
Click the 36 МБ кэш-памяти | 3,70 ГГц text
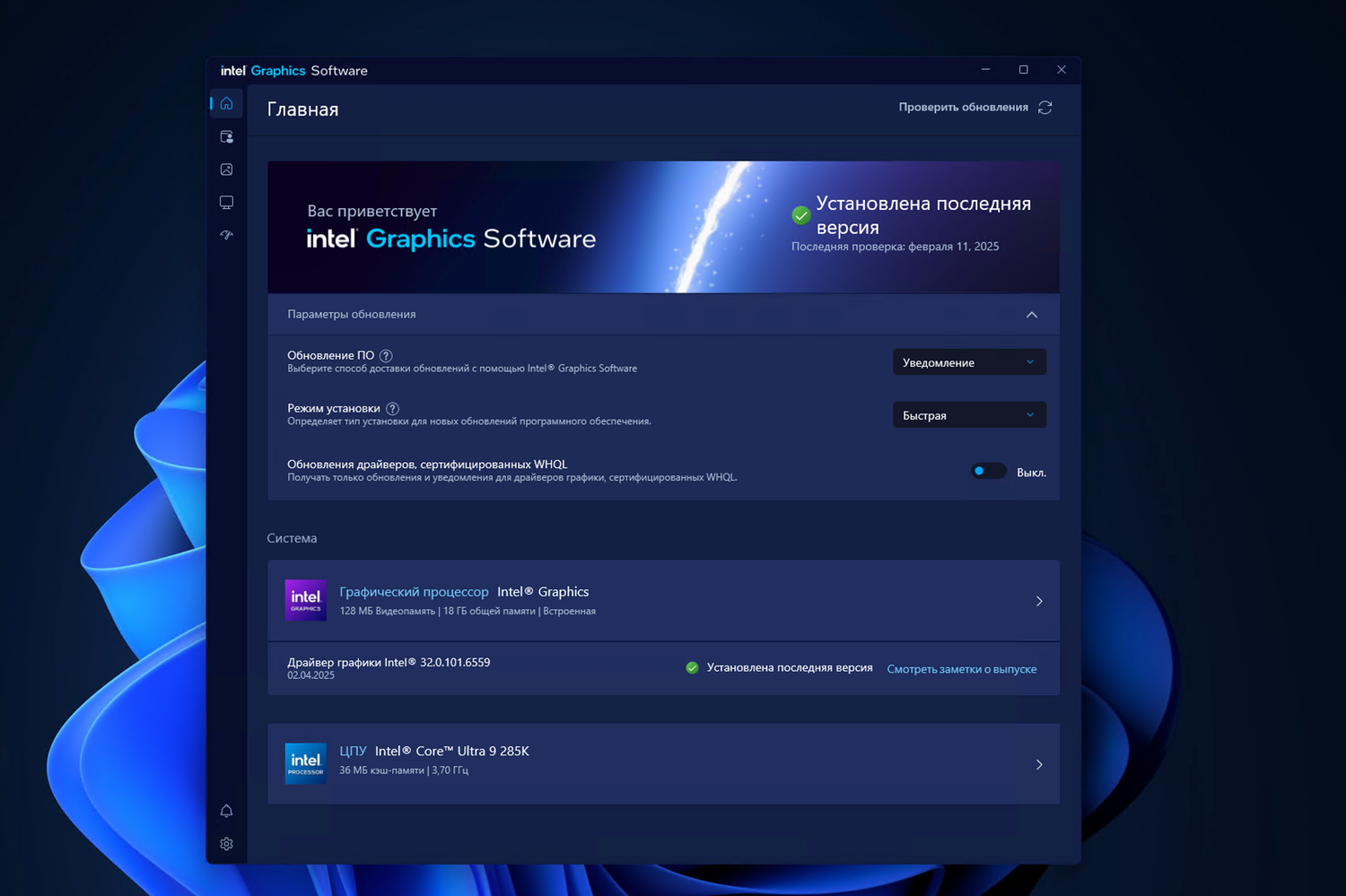coord(404,770)
